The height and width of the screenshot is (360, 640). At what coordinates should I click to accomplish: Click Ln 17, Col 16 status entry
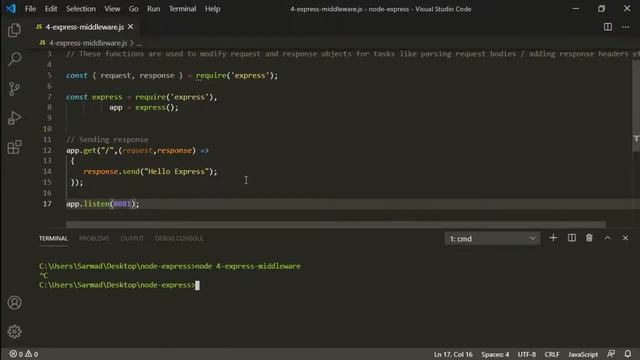point(453,354)
